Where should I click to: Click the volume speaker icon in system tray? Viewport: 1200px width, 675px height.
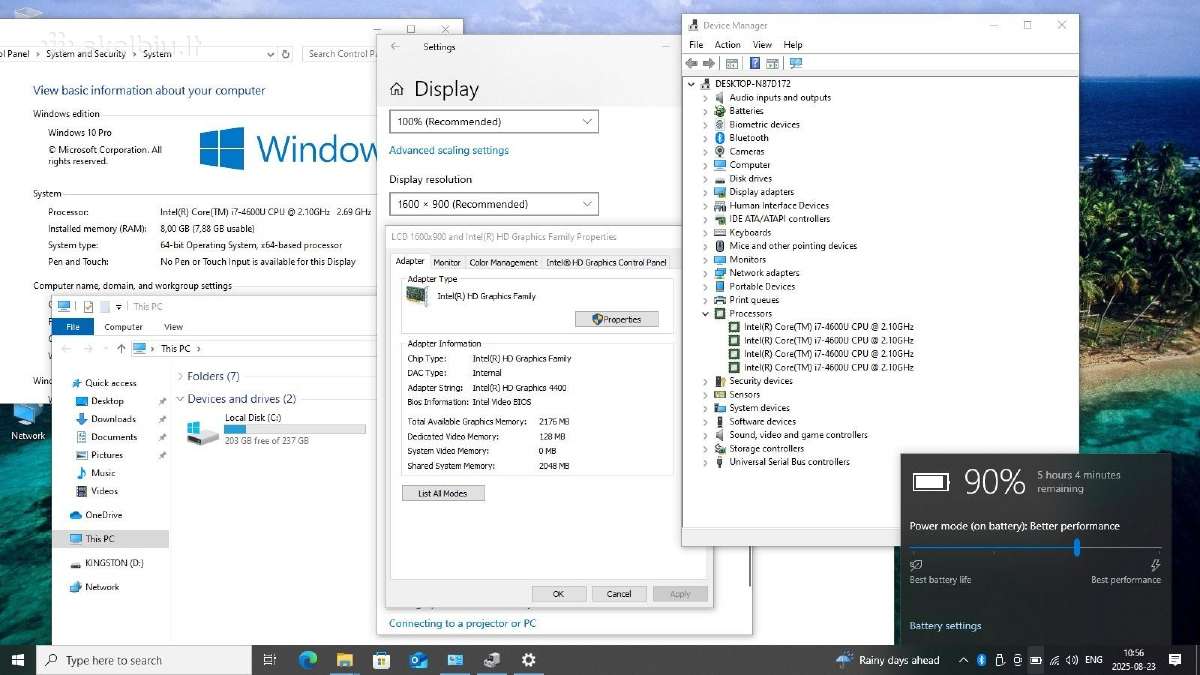pyautogui.click(x=1072, y=660)
